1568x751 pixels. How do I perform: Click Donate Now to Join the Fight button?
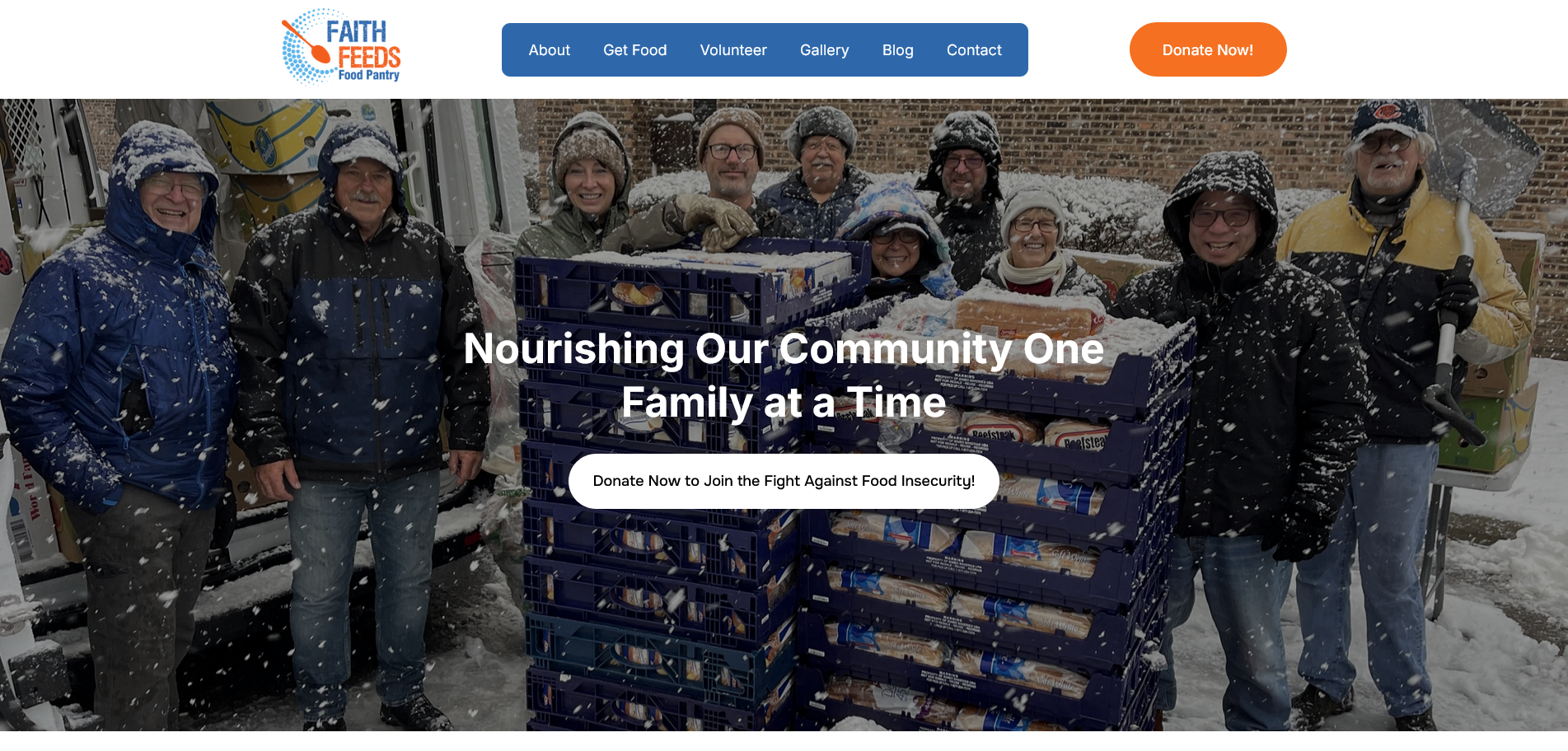(784, 481)
